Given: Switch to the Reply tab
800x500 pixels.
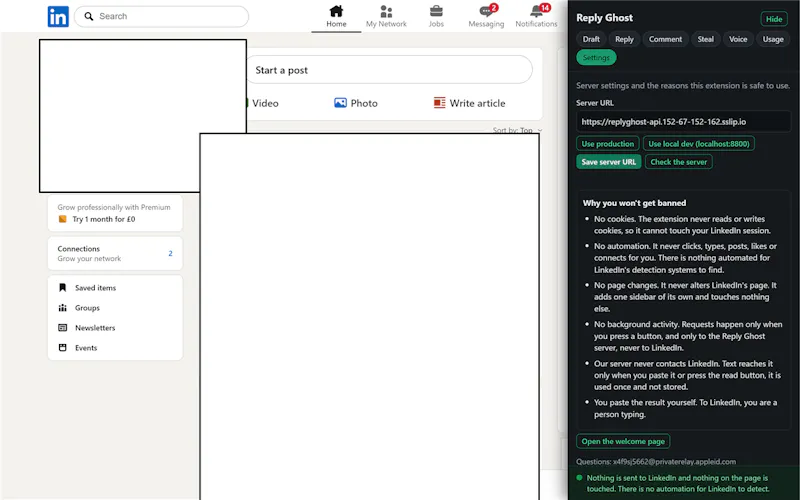Looking at the screenshot, I should point(624,39).
